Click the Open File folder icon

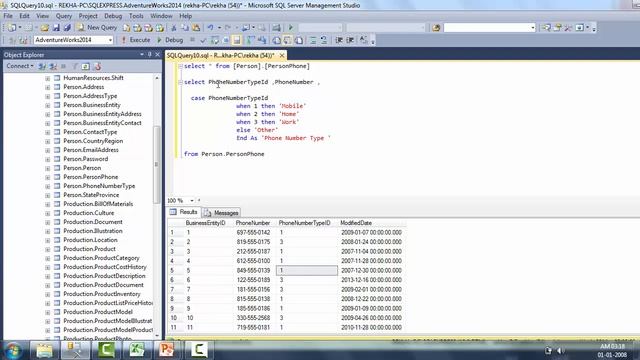click(44, 28)
